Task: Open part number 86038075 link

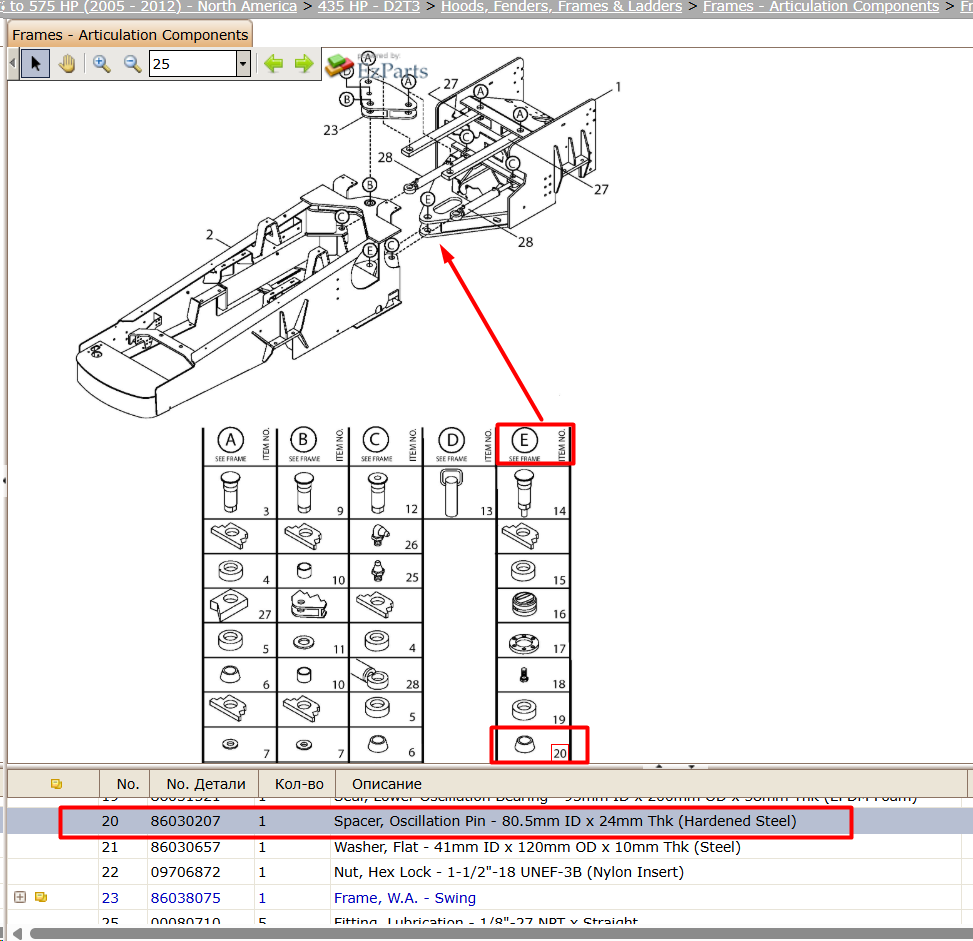Action: tap(186, 898)
